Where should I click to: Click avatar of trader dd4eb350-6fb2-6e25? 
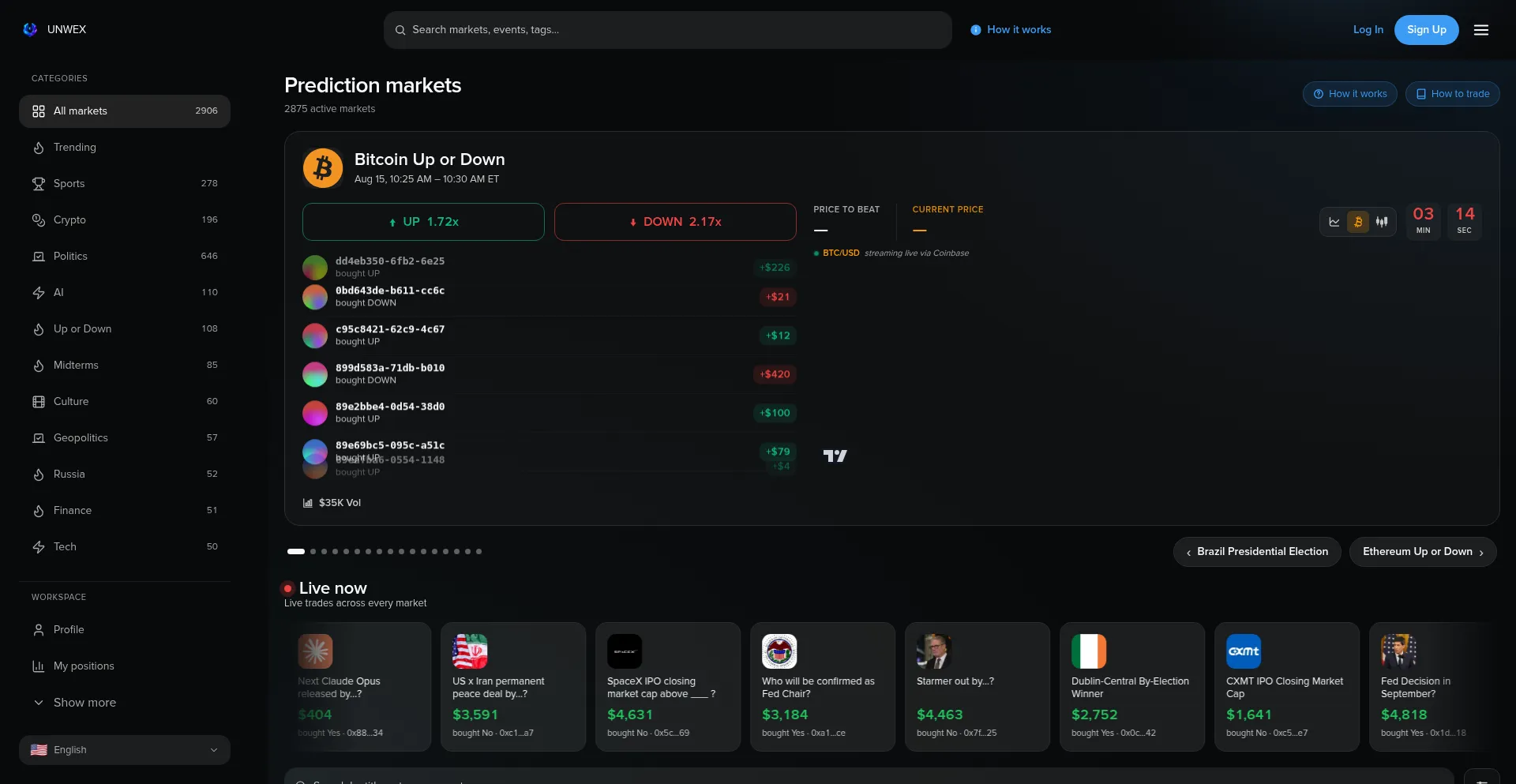315,268
